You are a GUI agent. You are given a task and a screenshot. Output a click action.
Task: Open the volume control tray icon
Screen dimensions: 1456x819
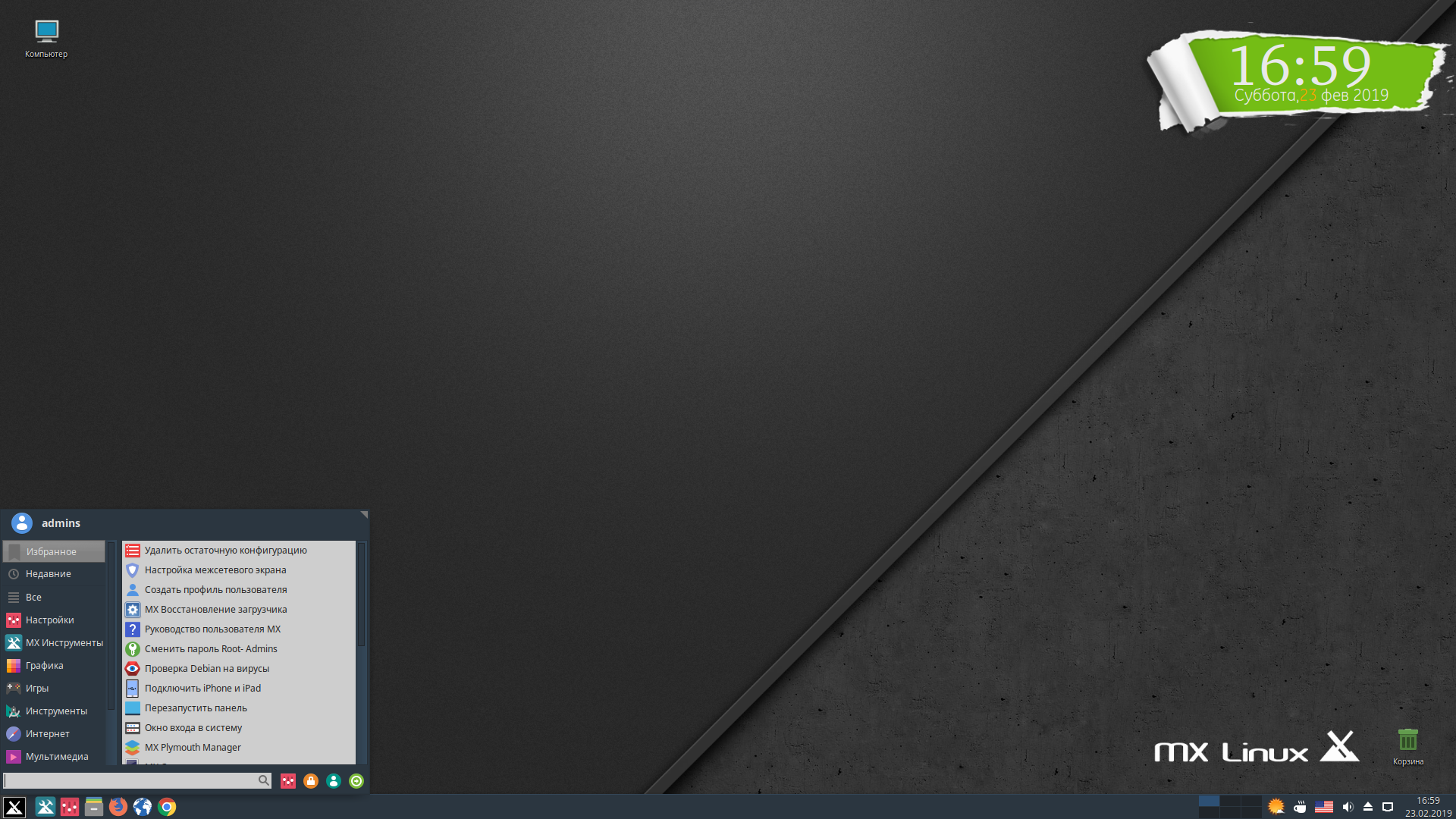(1348, 806)
